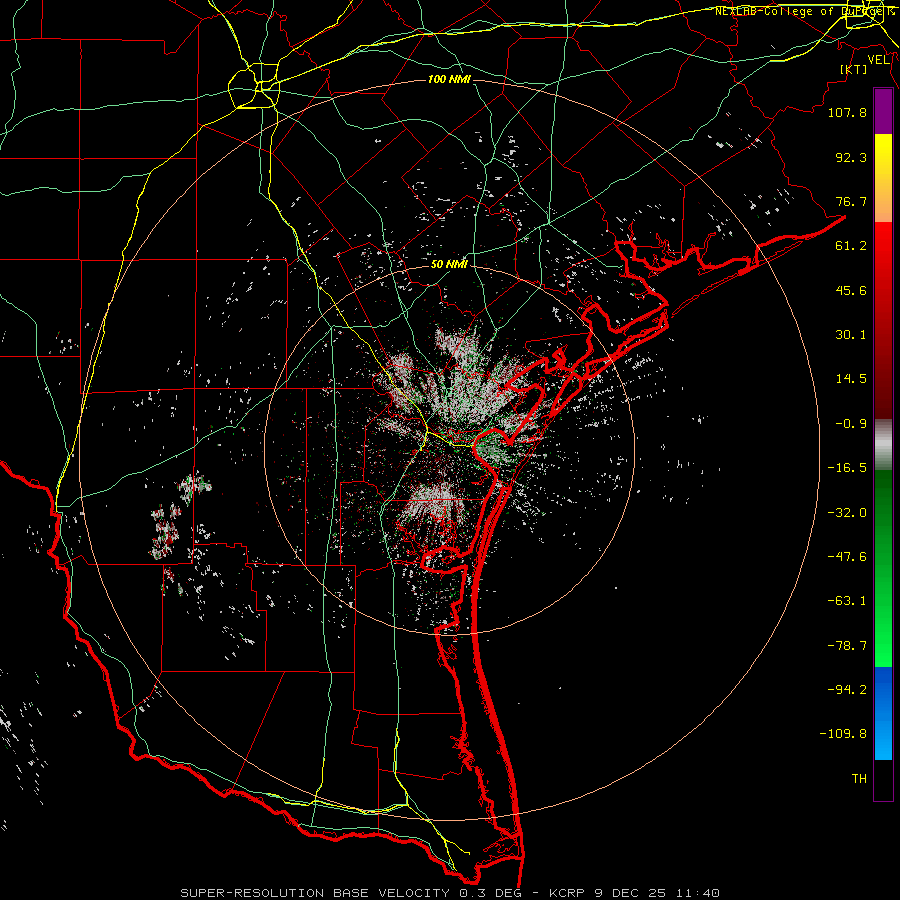Viewport: 900px width, 900px height.
Task: Click the NEXLAB-College of DuPage watermark text
Action: click(806, 11)
